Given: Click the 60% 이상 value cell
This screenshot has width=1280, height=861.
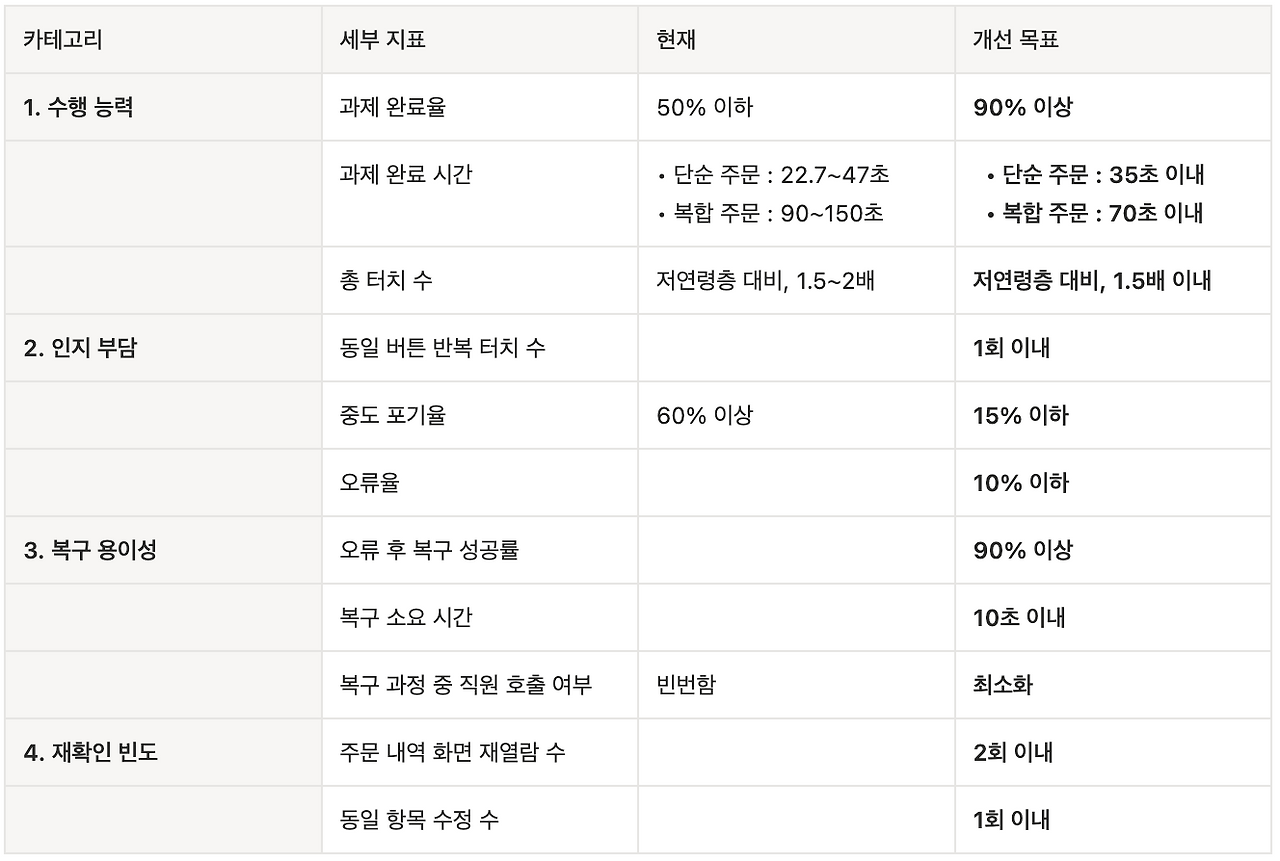Looking at the screenshot, I should coord(797,415).
